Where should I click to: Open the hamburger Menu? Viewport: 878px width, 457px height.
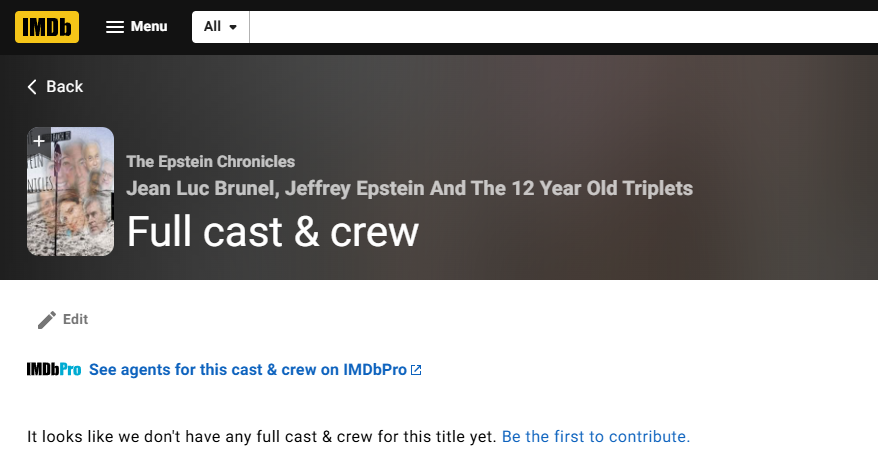(137, 27)
